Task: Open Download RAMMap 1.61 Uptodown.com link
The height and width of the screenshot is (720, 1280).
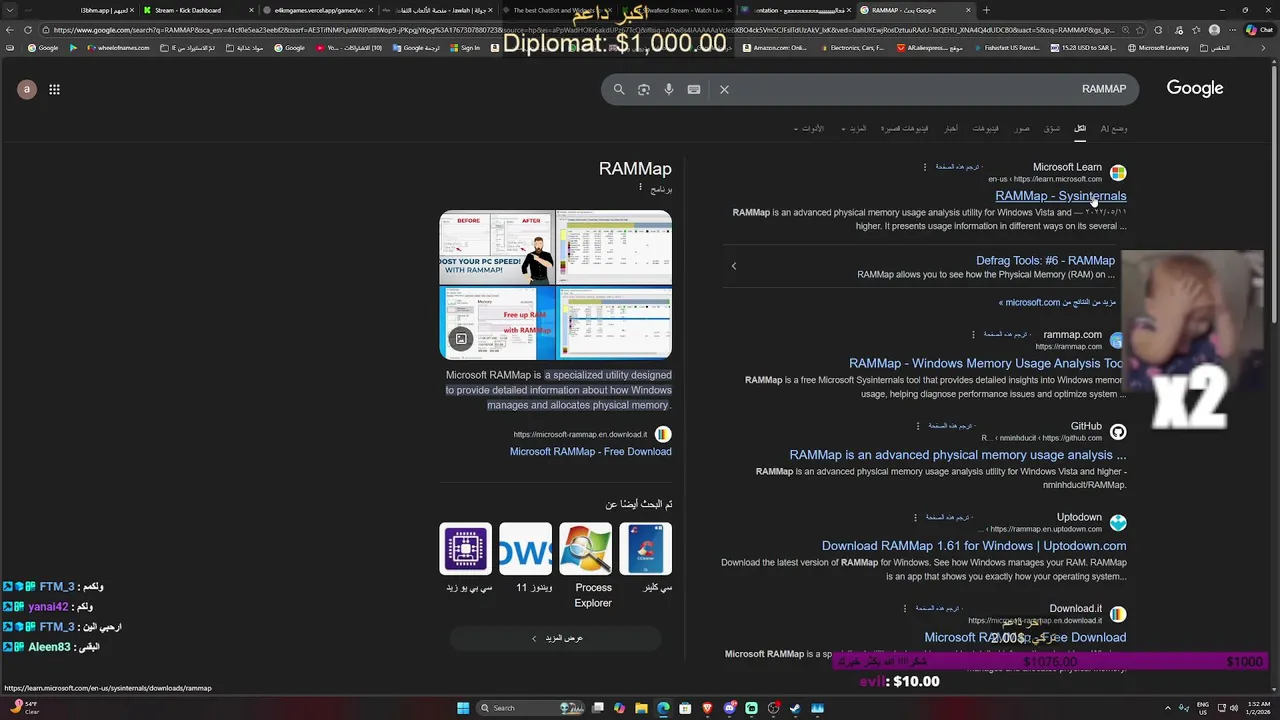Action: (x=974, y=545)
